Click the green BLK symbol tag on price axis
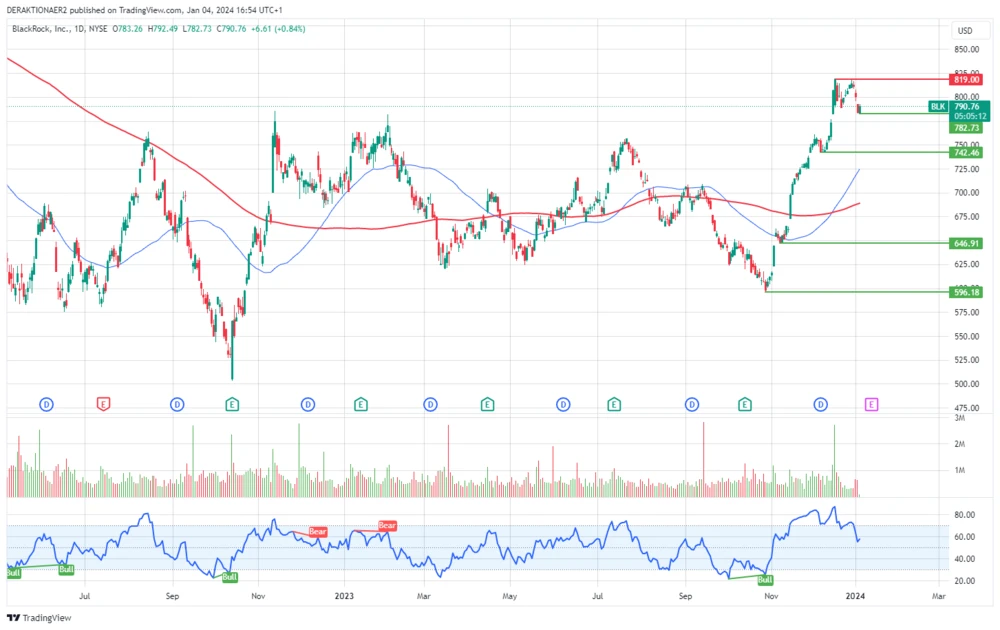 (936, 106)
